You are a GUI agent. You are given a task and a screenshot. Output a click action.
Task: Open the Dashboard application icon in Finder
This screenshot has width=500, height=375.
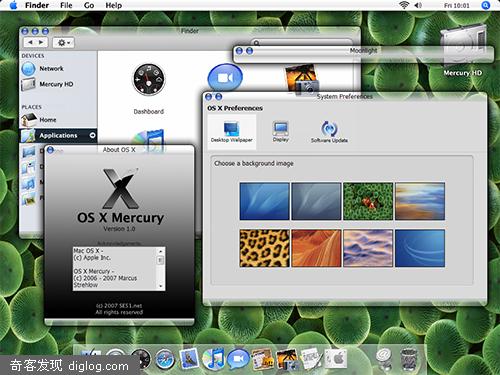tap(149, 80)
